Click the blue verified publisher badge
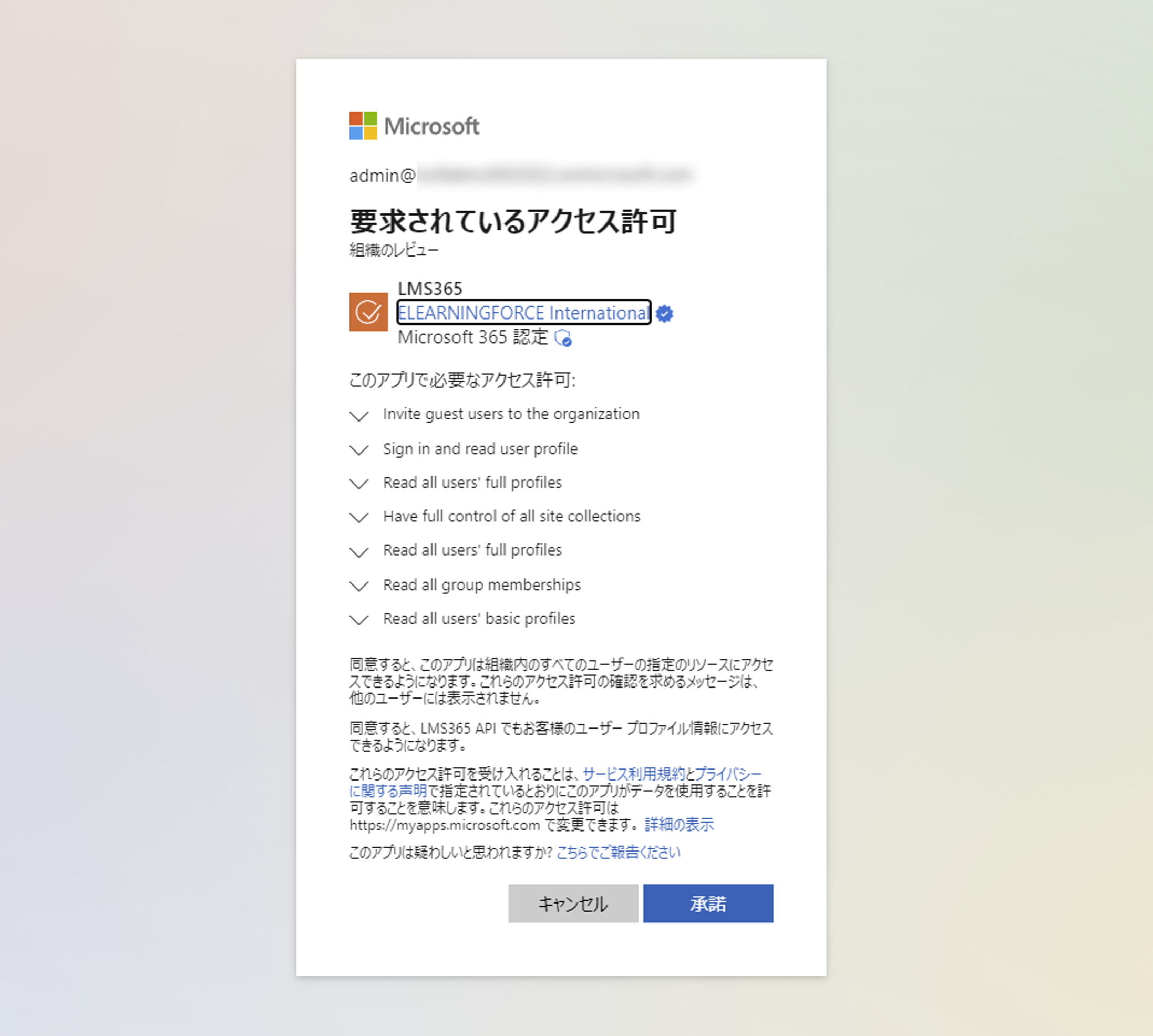 664,314
